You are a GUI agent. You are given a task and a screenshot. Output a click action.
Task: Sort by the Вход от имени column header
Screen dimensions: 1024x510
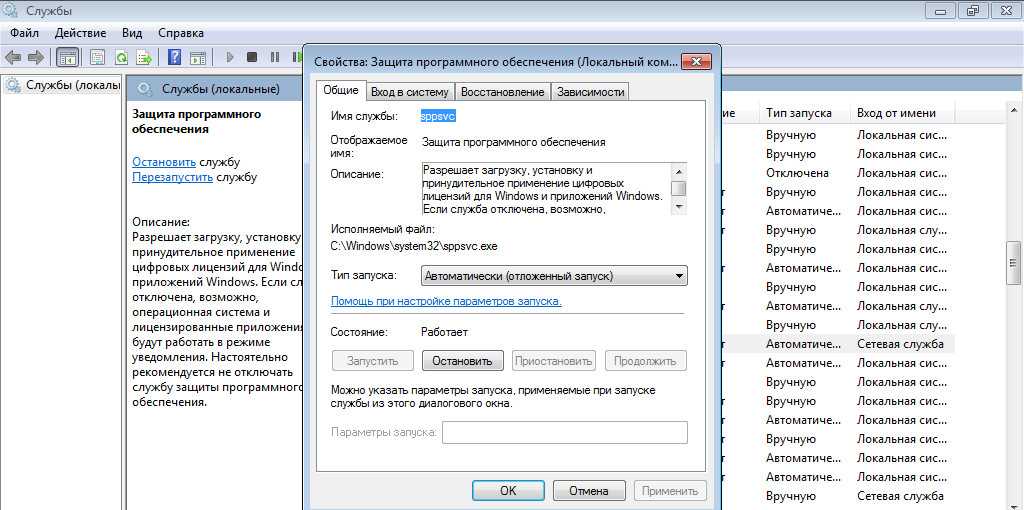(902, 113)
